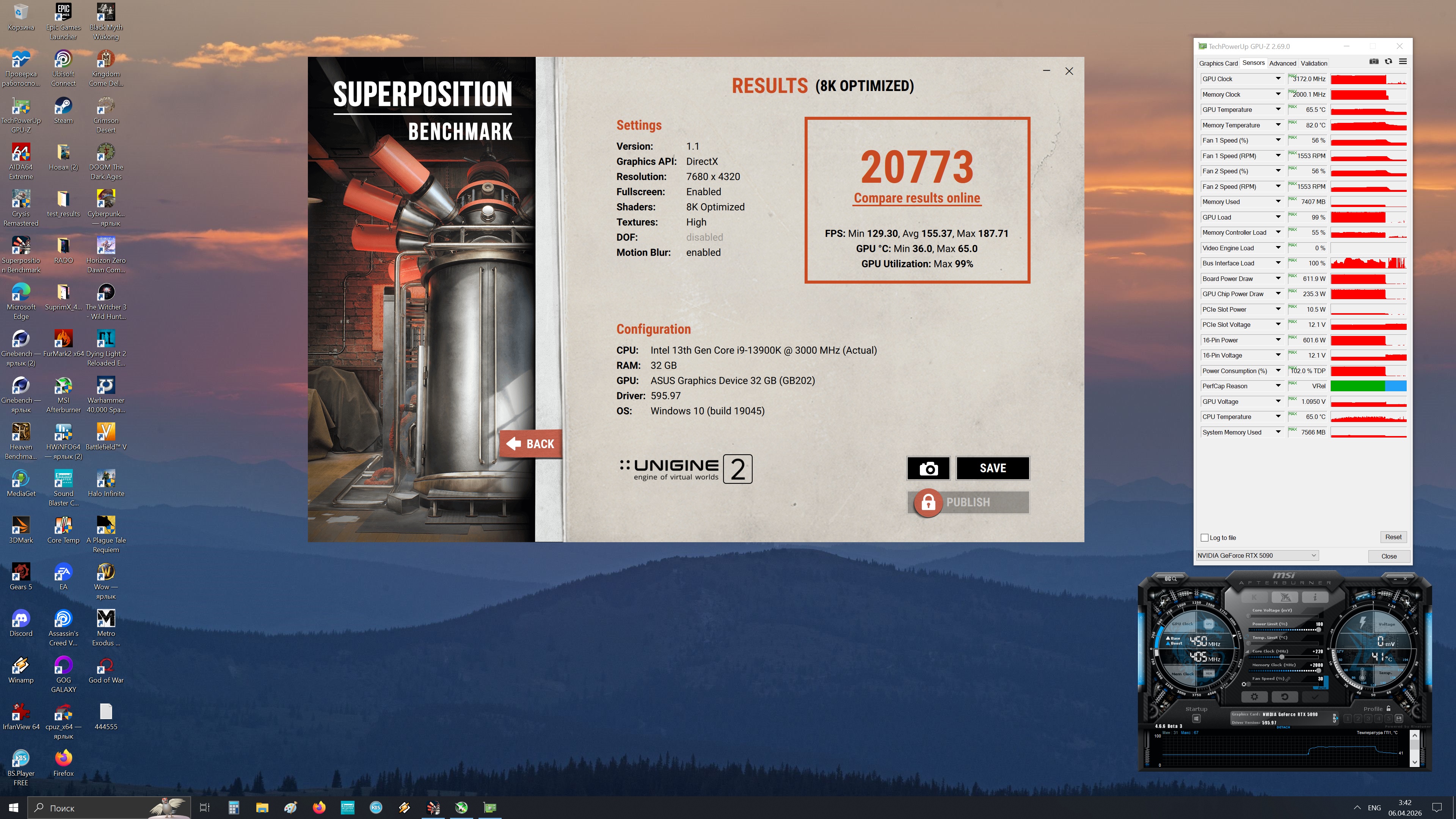Open GPU-Z hamburger menu icon
The image size is (1456, 819).
[1403, 62]
